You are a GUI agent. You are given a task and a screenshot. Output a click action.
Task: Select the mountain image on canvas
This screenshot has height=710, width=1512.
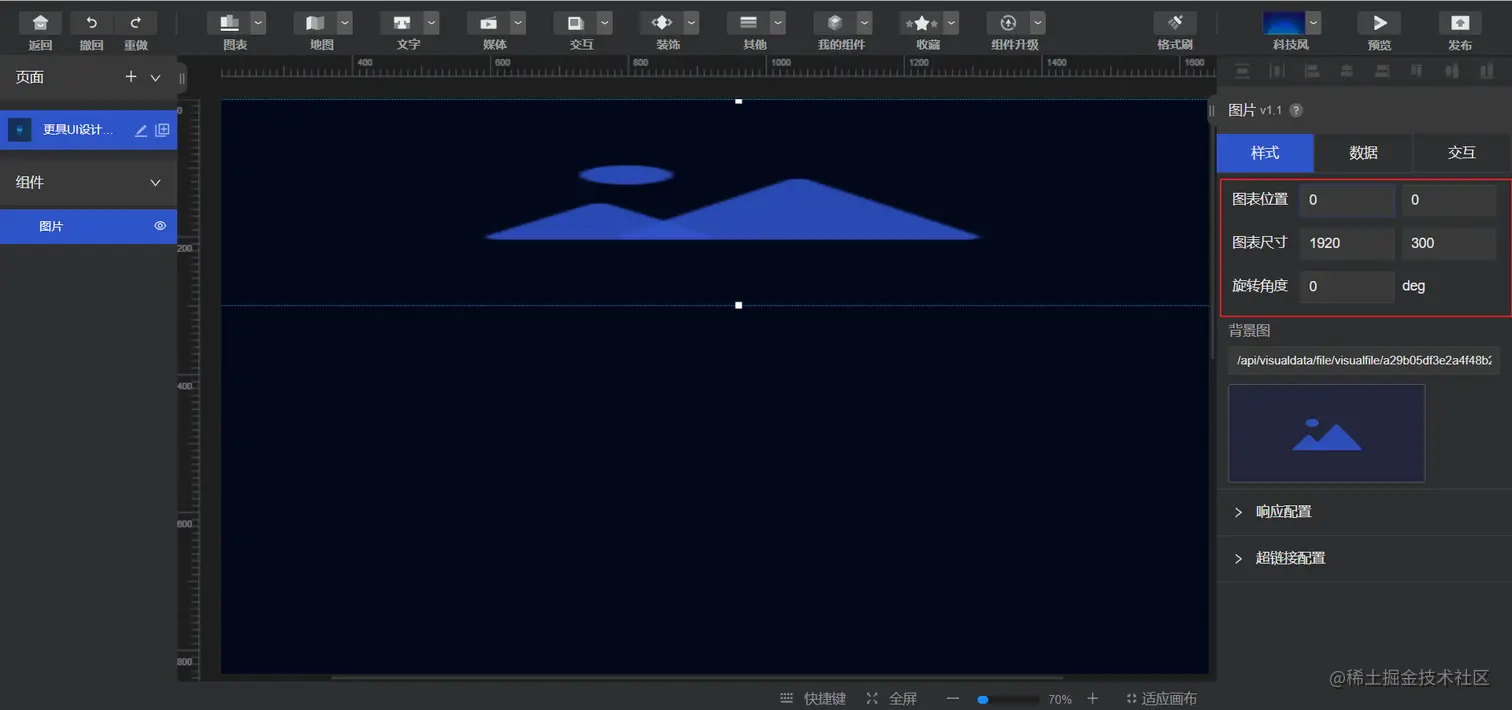pos(732,204)
